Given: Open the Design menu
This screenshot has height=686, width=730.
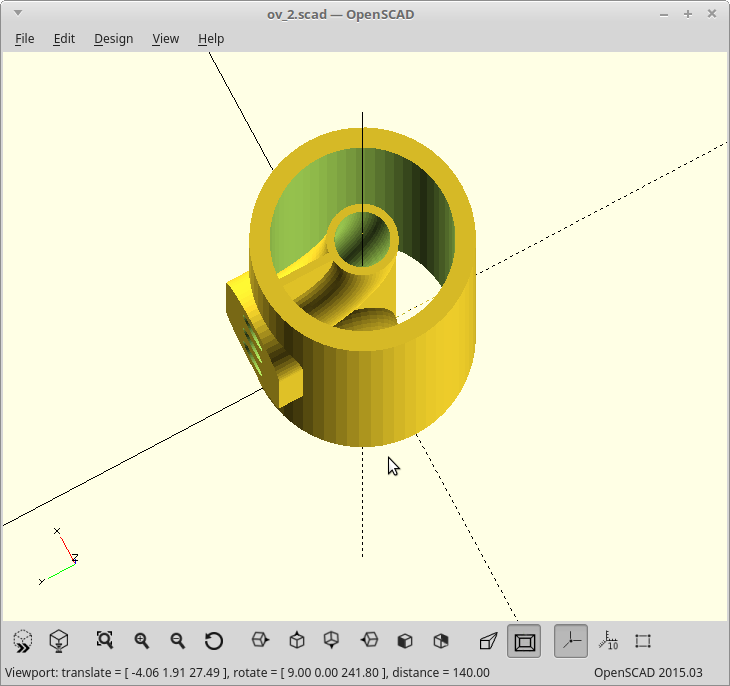Looking at the screenshot, I should (x=113, y=39).
